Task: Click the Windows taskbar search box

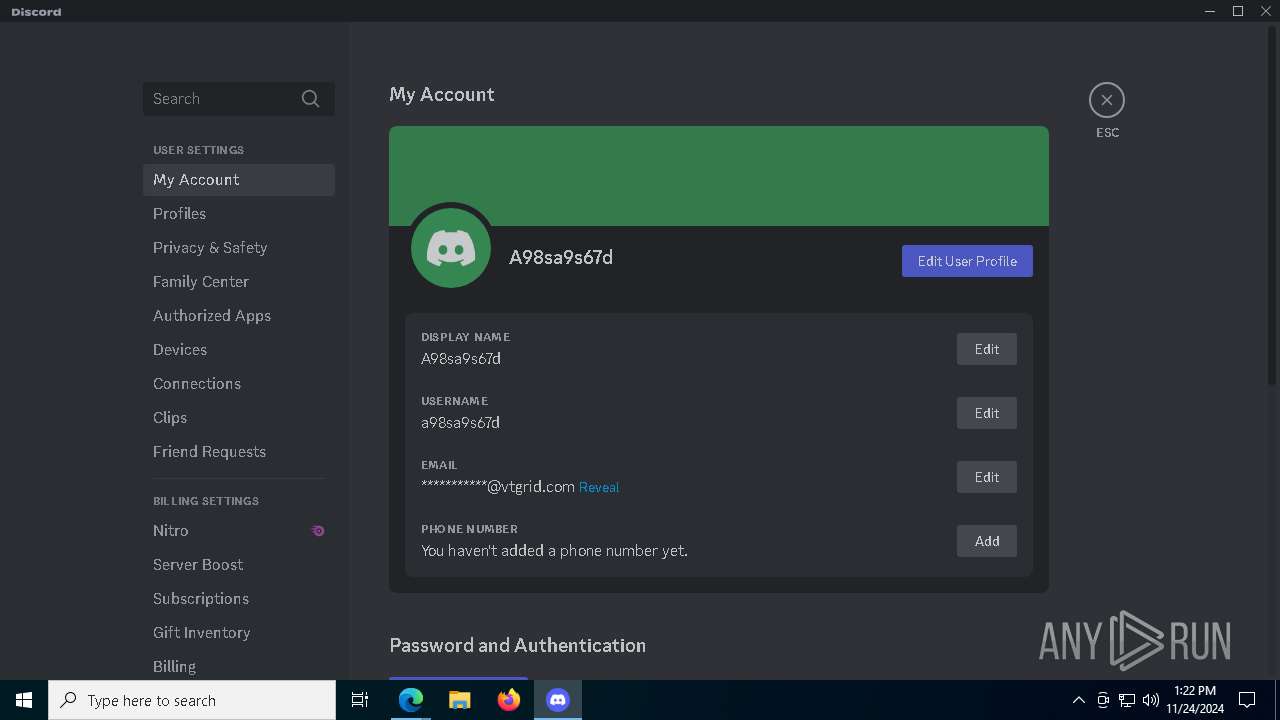Action: (192, 700)
